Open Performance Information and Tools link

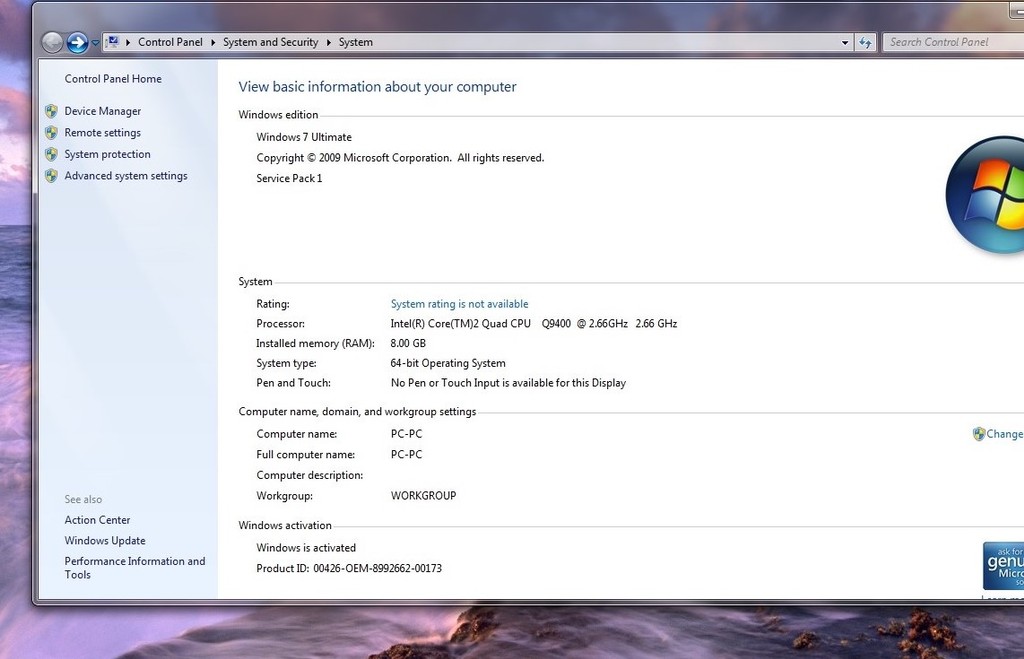(135, 568)
